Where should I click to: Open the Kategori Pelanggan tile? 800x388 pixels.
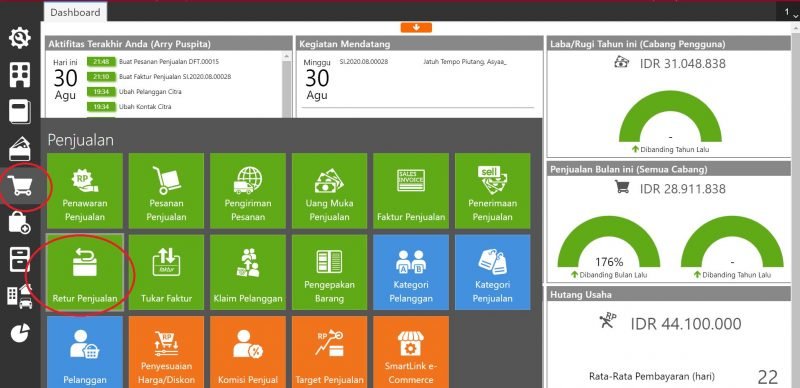pyautogui.click(x=411, y=272)
